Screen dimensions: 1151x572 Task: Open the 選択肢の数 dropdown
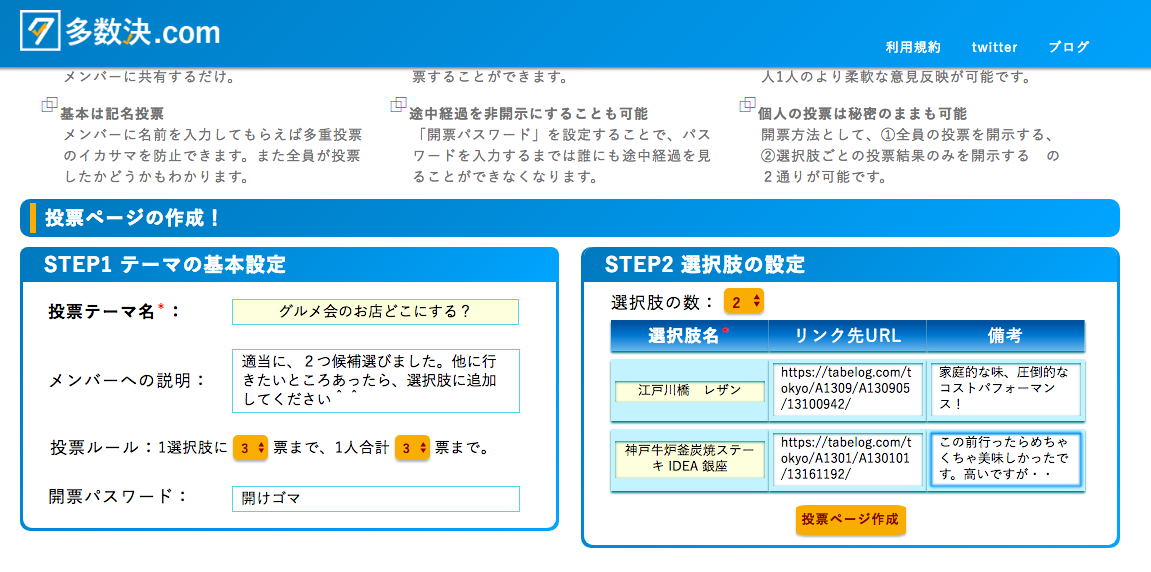pyautogui.click(x=744, y=302)
